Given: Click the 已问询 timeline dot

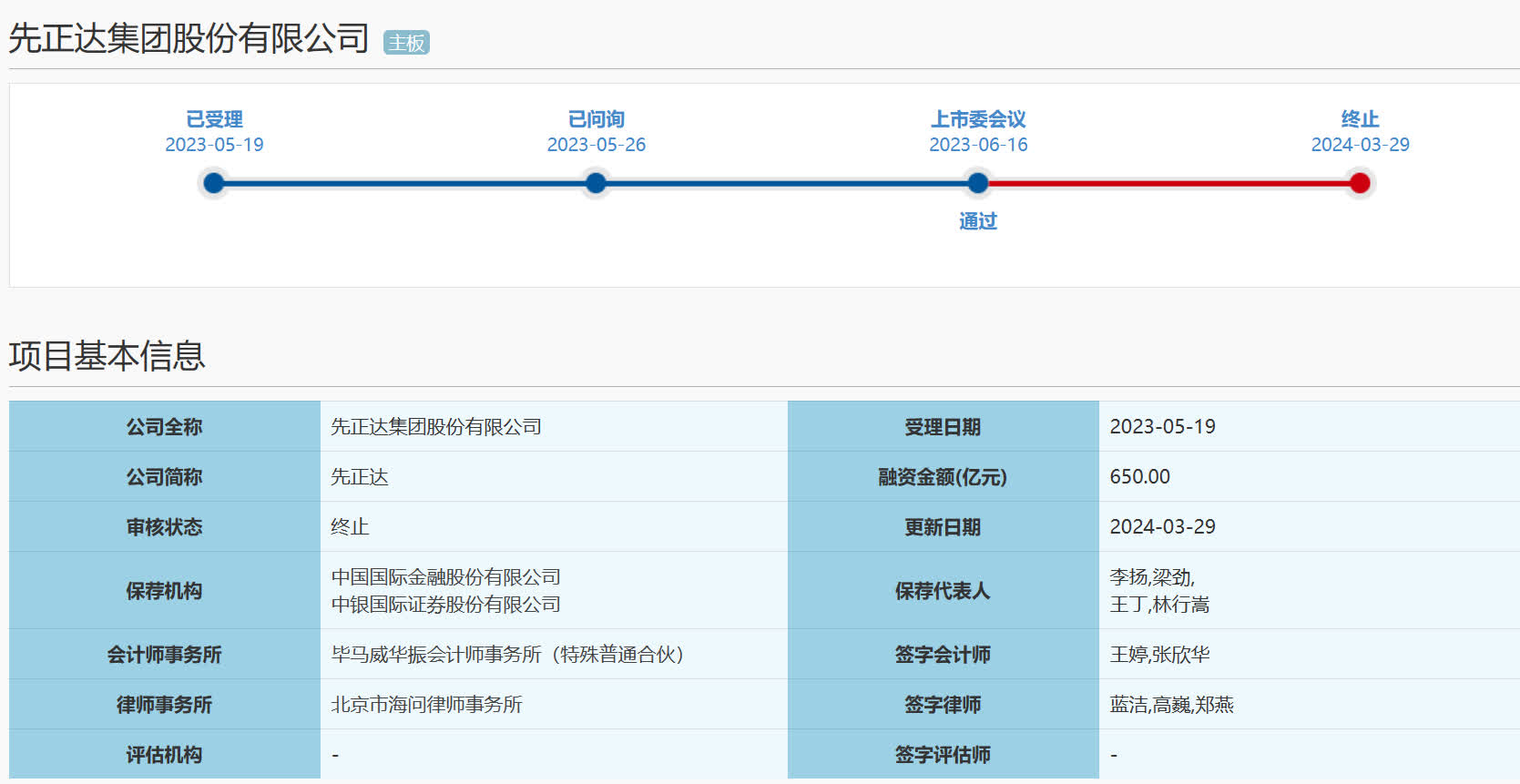Looking at the screenshot, I should pyautogui.click(x=596, y=184).
